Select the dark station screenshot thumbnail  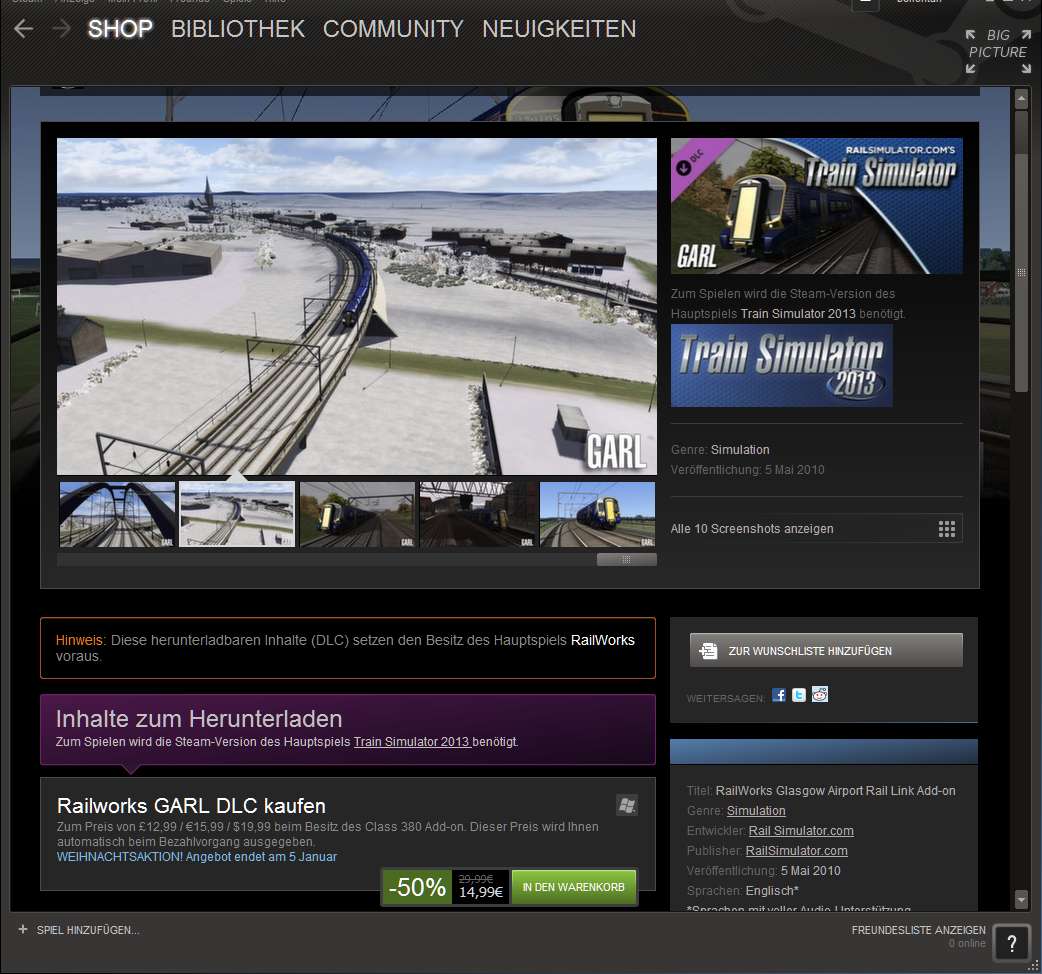(478, 515)
